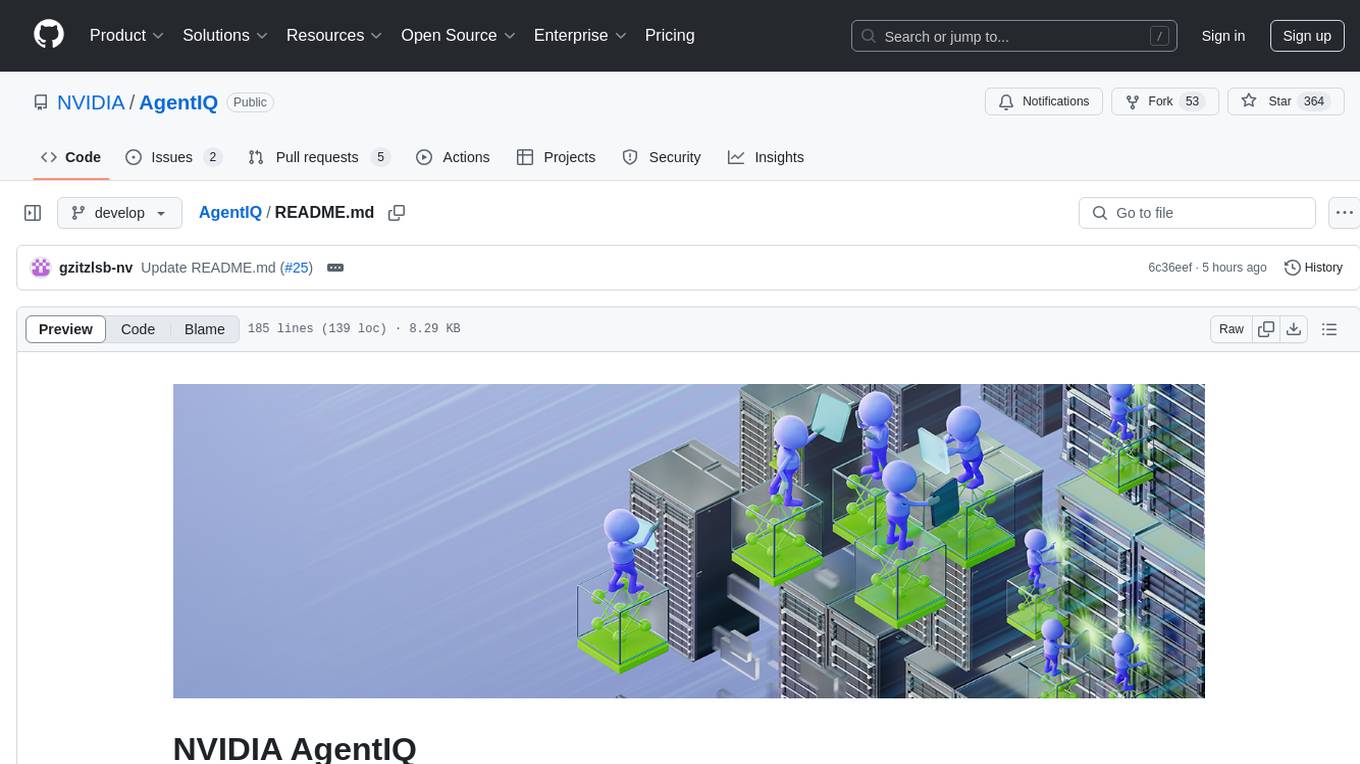Switch to the Security tab
1360x764 pixels.
click(x=662, y=157)
